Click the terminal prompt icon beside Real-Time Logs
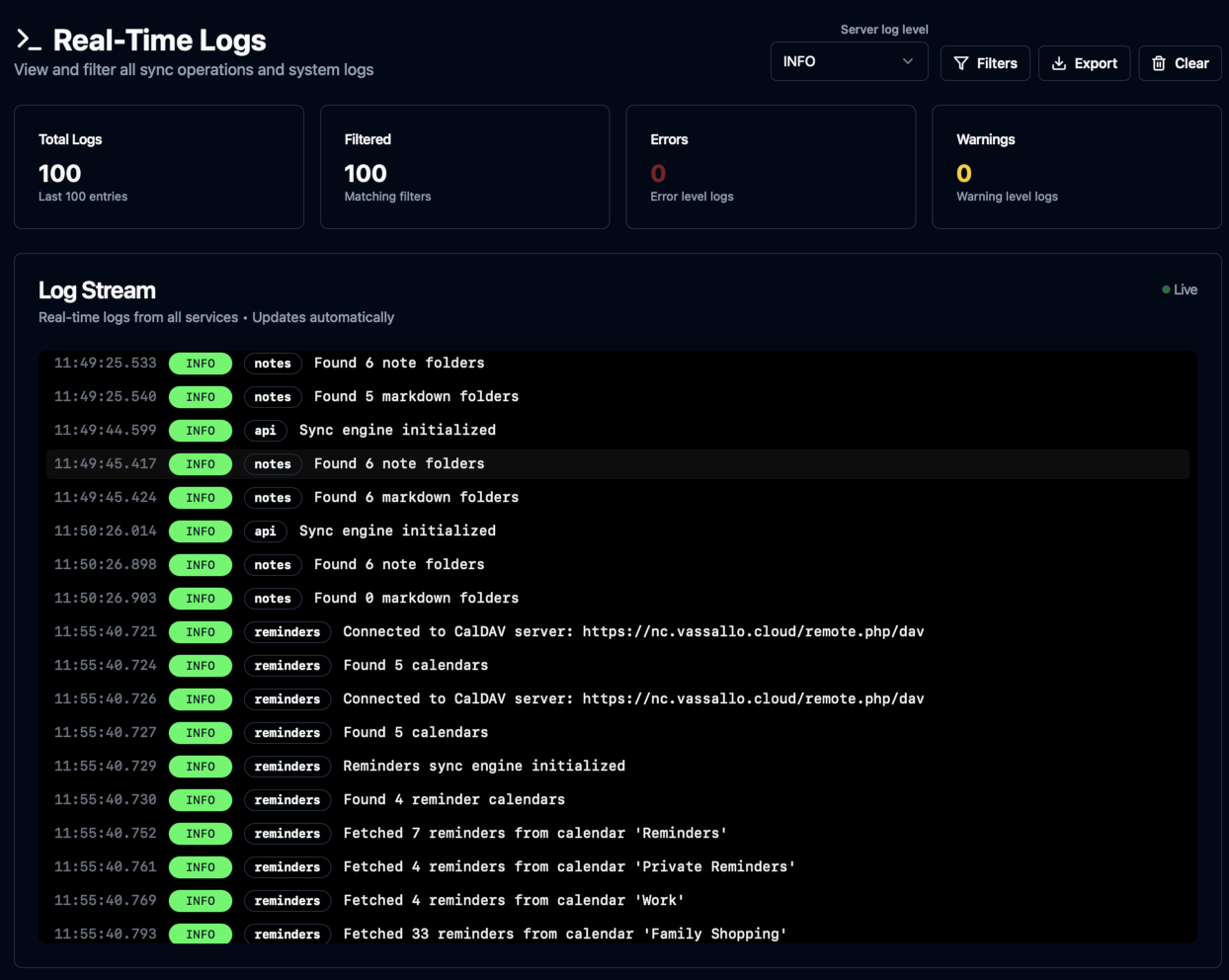 click(28, 40)
